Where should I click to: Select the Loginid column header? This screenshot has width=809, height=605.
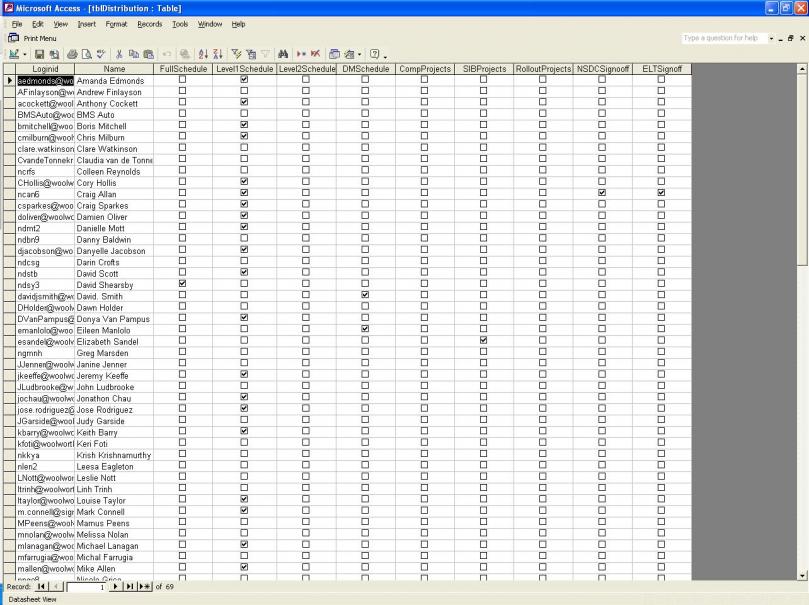(x=45, y=69)
